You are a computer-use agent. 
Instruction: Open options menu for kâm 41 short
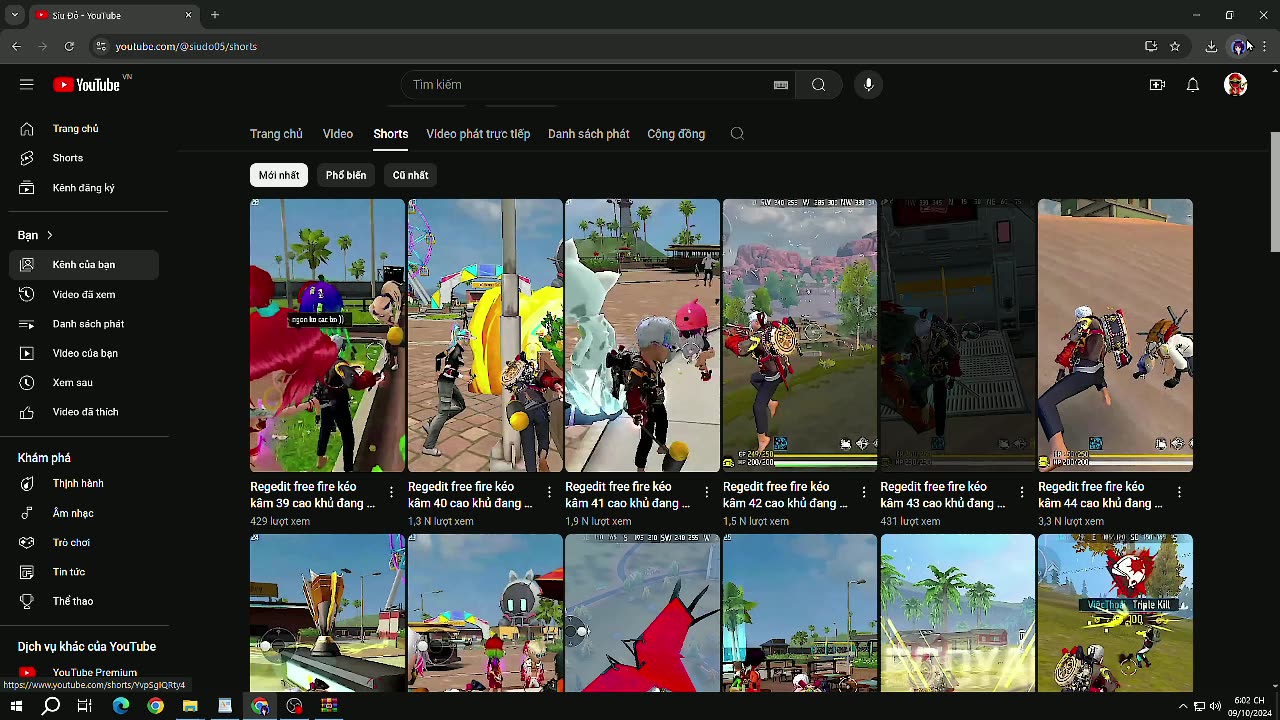(x=707, y=492)
